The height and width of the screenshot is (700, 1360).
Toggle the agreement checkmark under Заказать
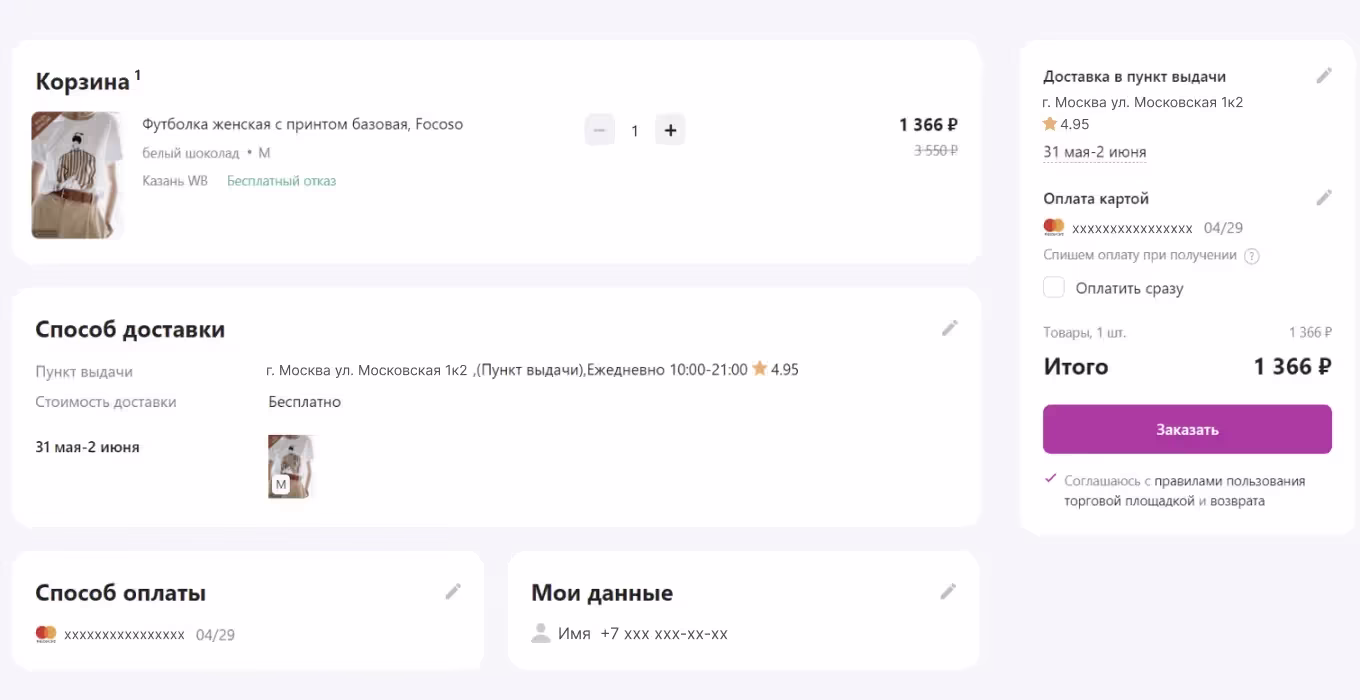[x=1050, y=479]
